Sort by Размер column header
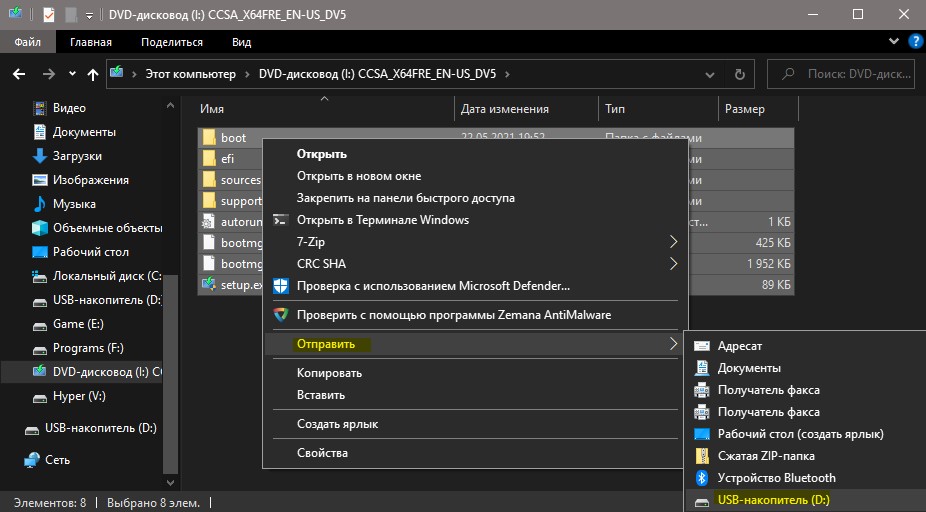 coord(758,109)
